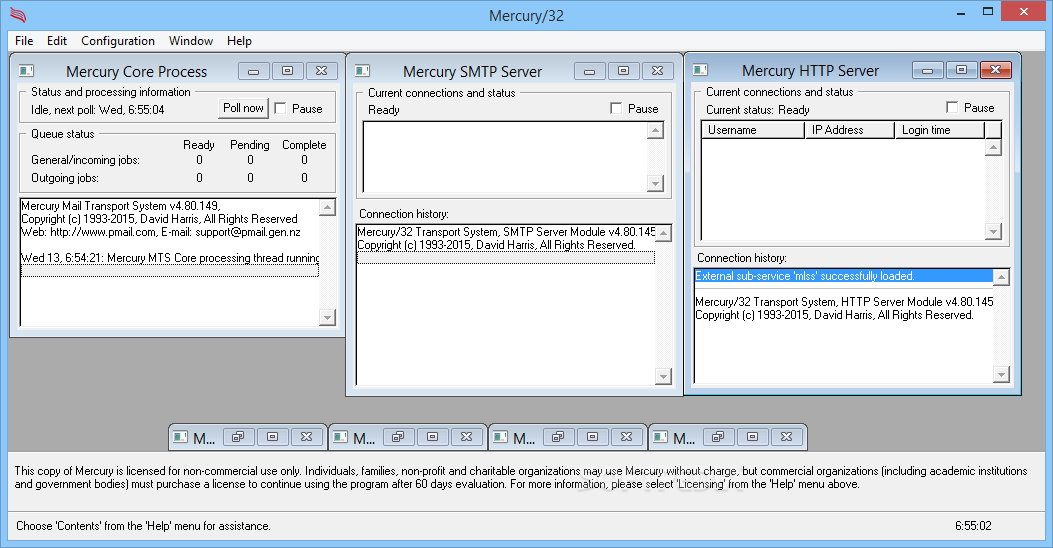Click down arrow of SMTP current connections list
This screenshot has height=548, width=1053.
655,183
